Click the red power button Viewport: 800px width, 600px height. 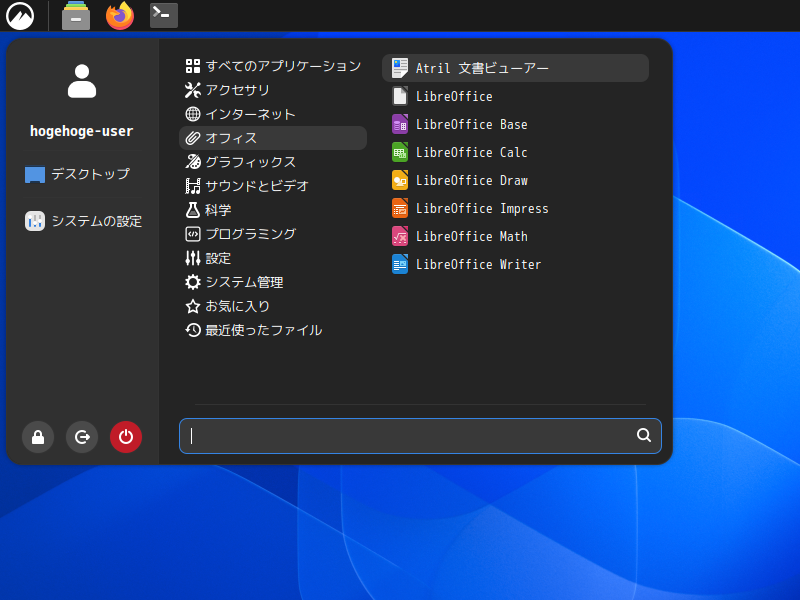pos(126,437)
